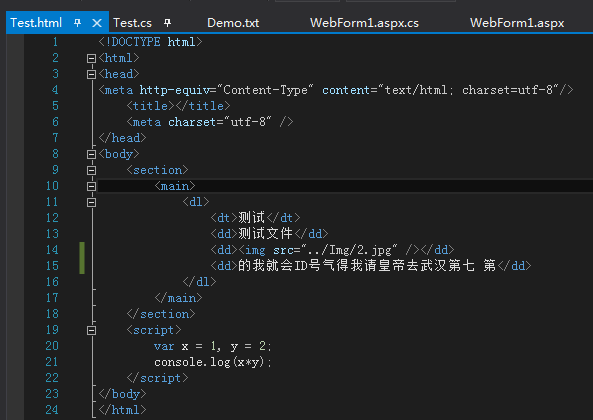Collapse the dl block on line 11
593x420 pixels.
91,202
